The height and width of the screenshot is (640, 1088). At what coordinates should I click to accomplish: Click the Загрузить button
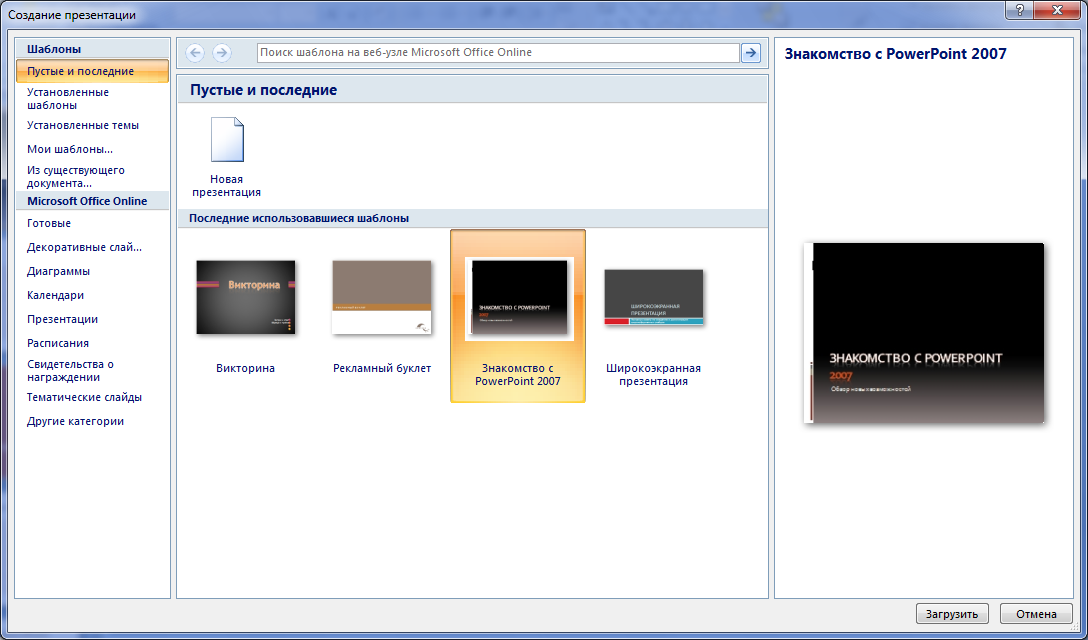pyautogui.click(x=951, y=614)
